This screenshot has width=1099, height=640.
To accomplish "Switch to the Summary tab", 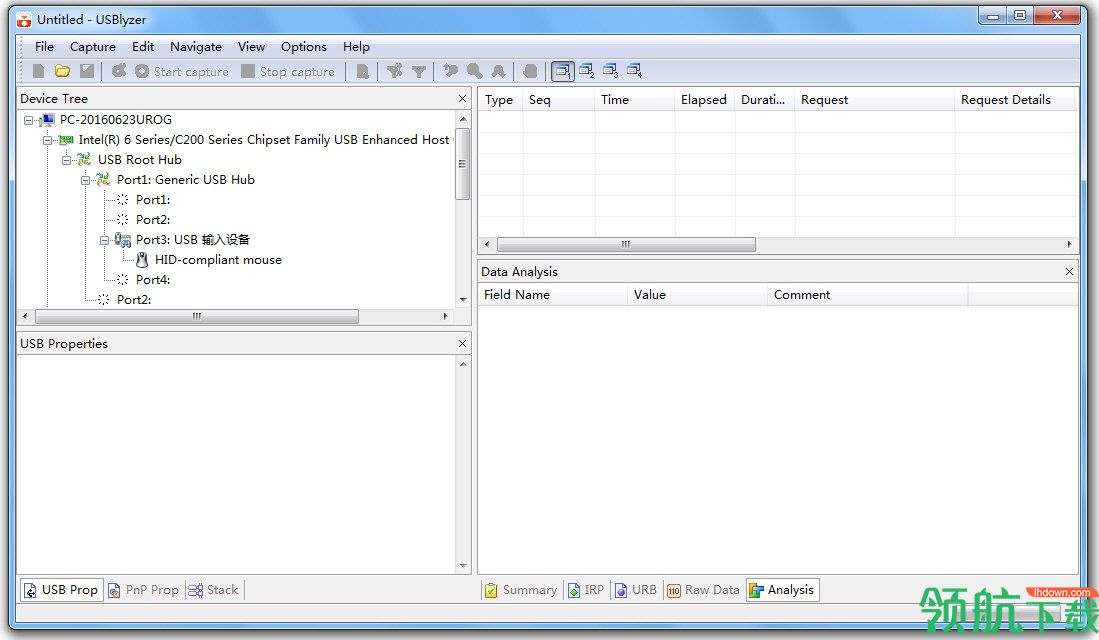I will [521, 590].
